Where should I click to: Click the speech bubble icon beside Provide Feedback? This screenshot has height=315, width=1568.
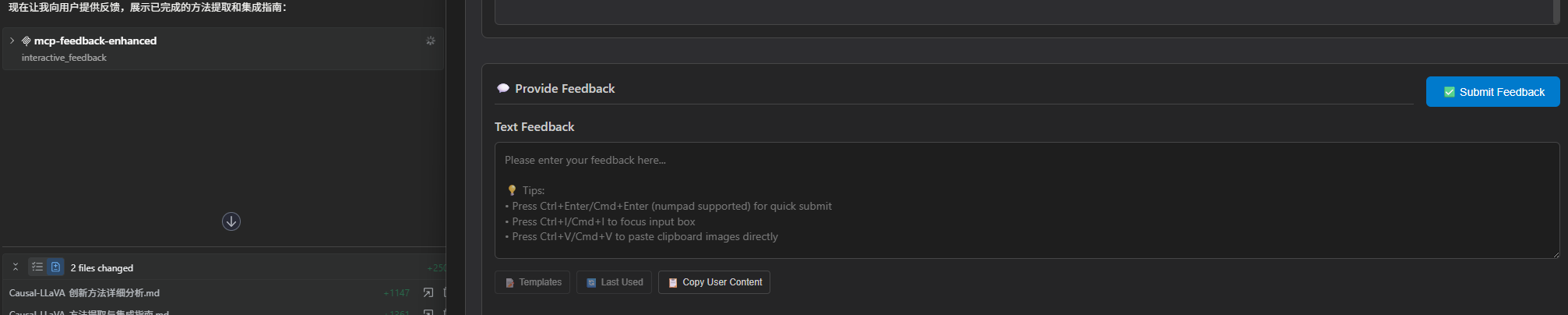tap(503, 89)
